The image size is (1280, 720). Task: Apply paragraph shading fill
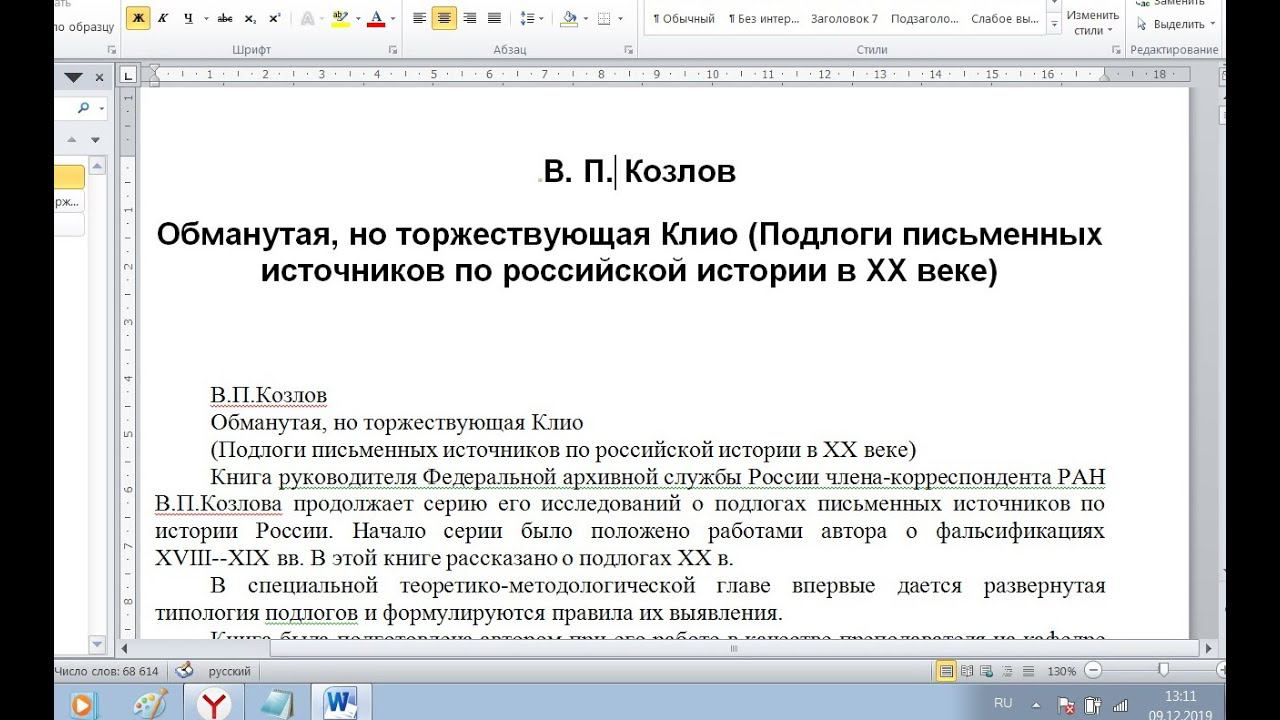tap(568, 18)
